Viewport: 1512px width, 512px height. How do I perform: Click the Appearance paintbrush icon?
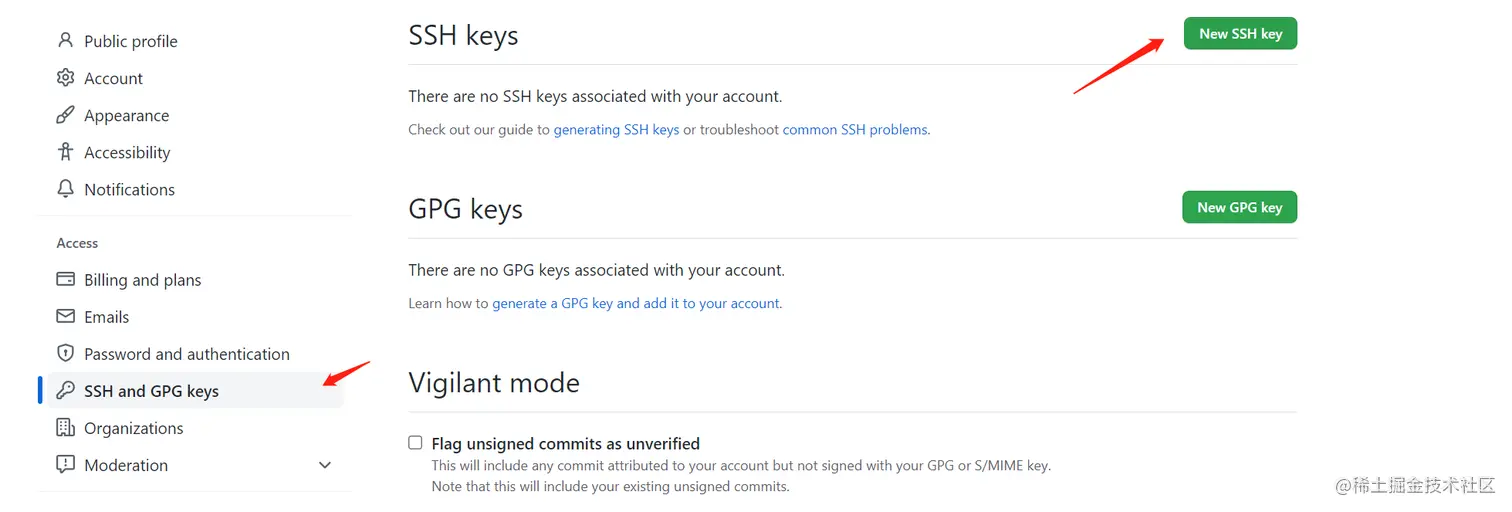click(x=66, y=115)
